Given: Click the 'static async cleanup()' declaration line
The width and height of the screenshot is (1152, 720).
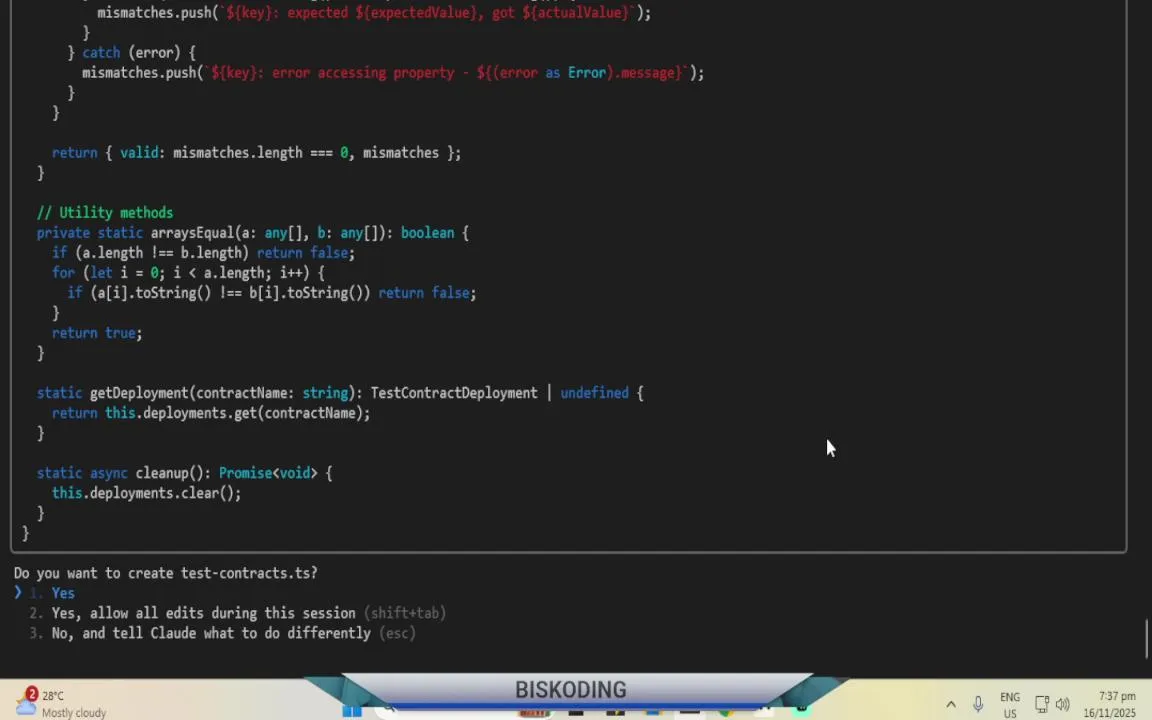Looking at the screenshot, I should (184, 472).
